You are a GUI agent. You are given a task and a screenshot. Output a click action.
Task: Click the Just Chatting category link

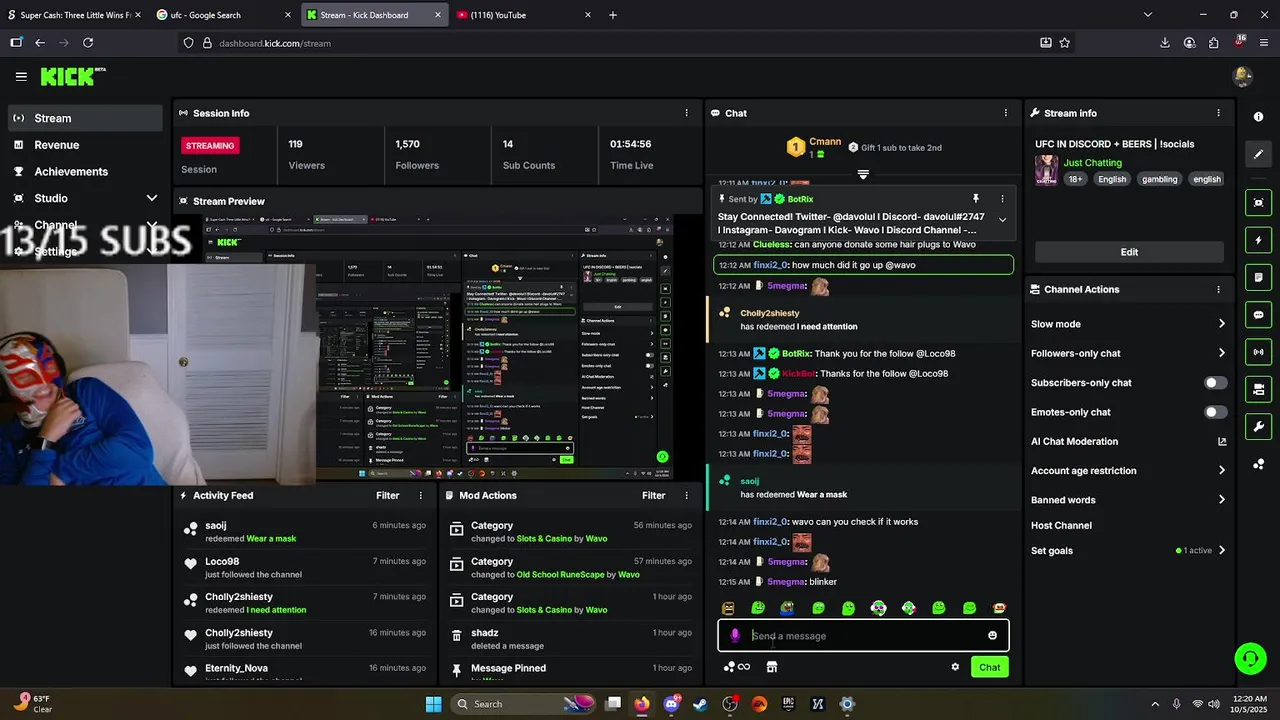tap(1093, 163)
